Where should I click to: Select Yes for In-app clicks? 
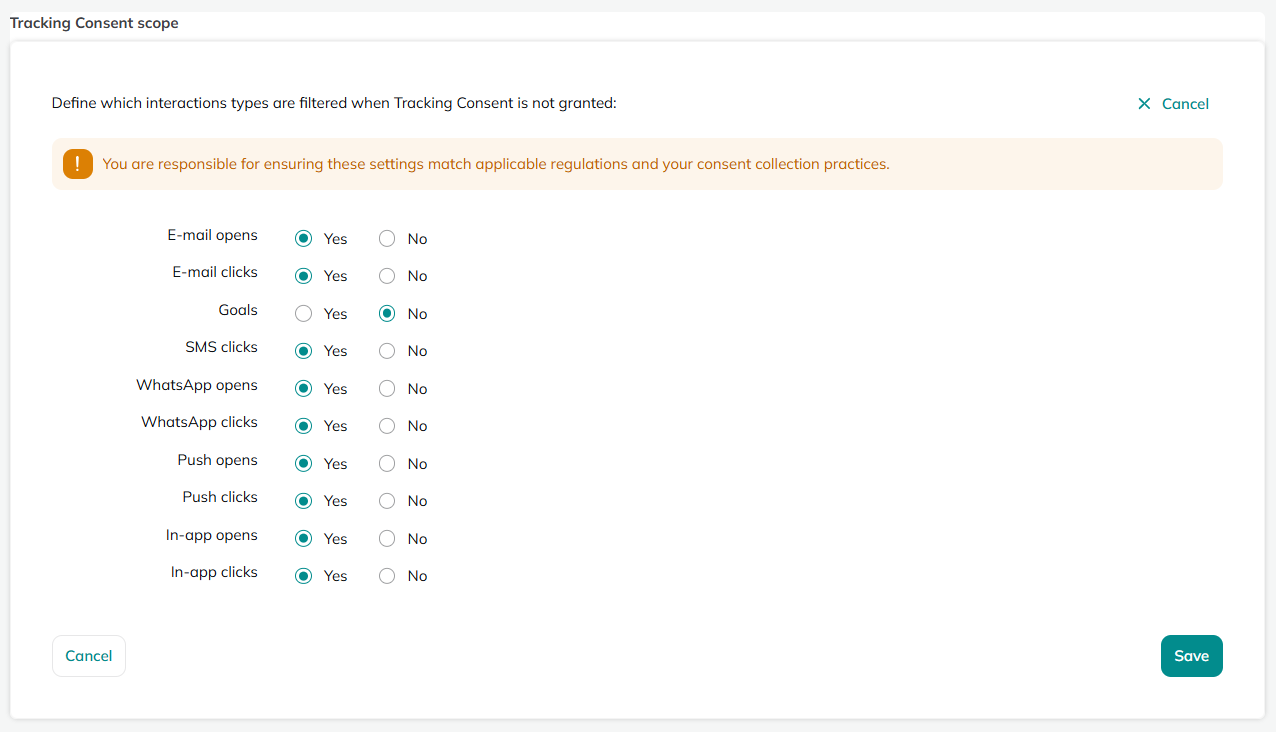[304, 576]
